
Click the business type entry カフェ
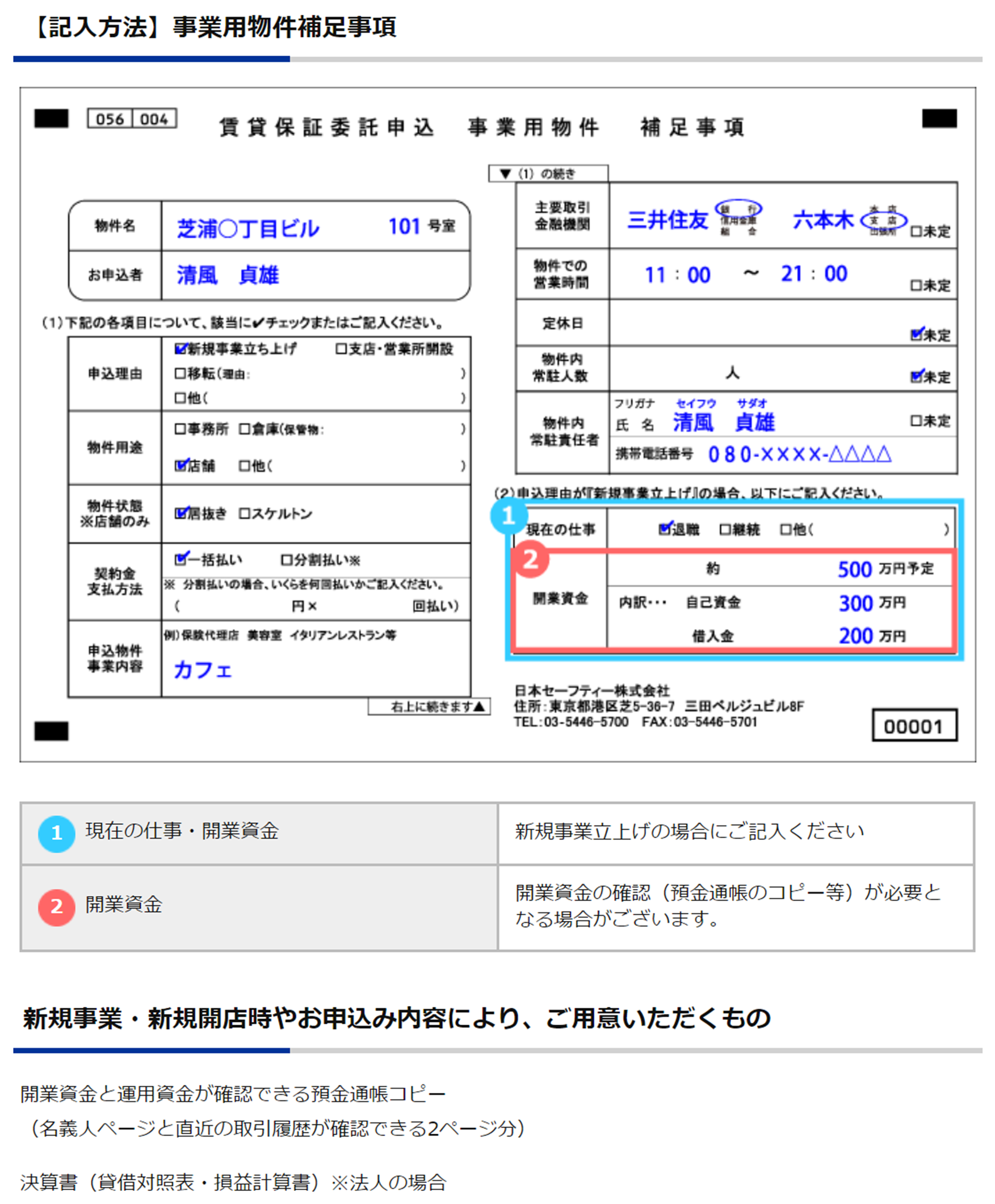[203, 669]
